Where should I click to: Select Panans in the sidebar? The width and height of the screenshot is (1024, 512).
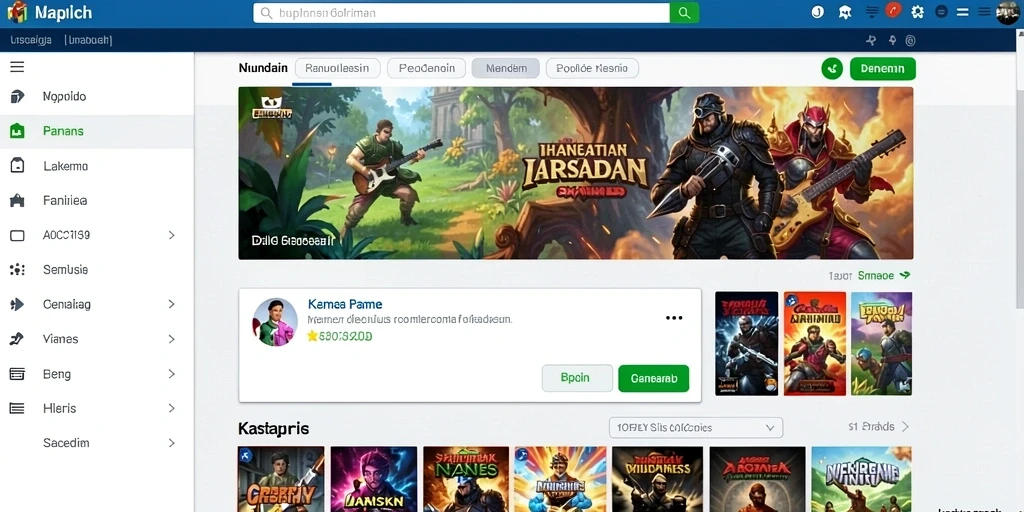(x=97, y=131)
